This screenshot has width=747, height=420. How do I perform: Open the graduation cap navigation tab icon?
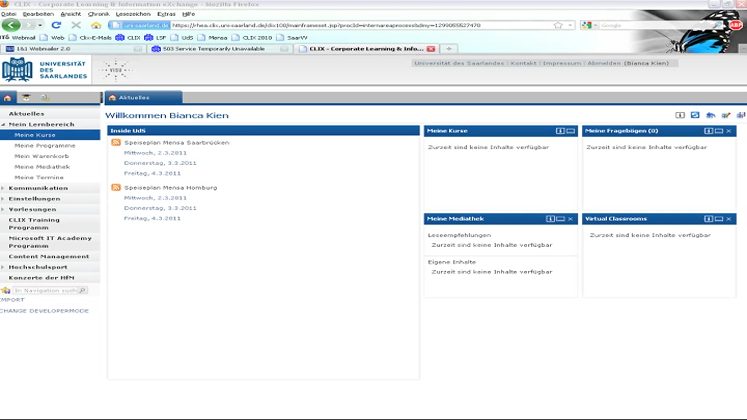click(x=26, y=98)
